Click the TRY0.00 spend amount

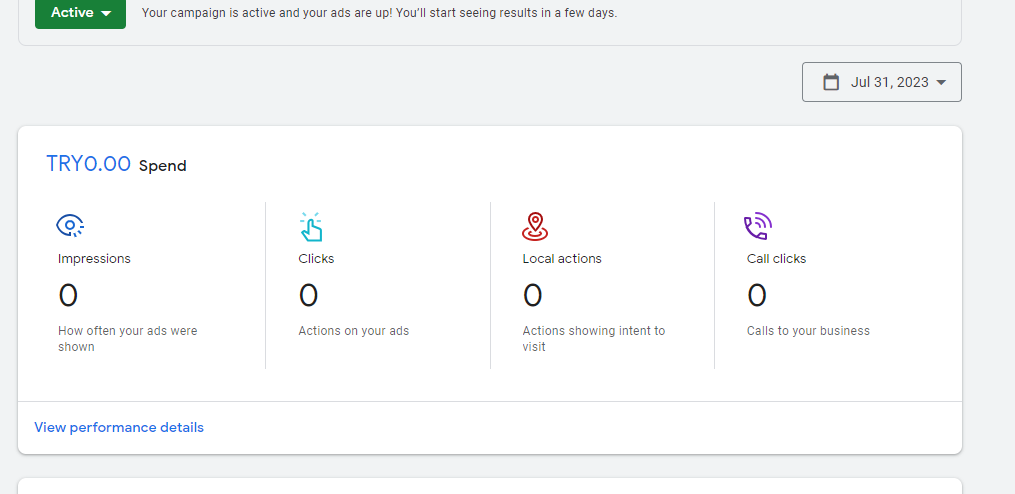pyautogui.click(x=89, y=164)
